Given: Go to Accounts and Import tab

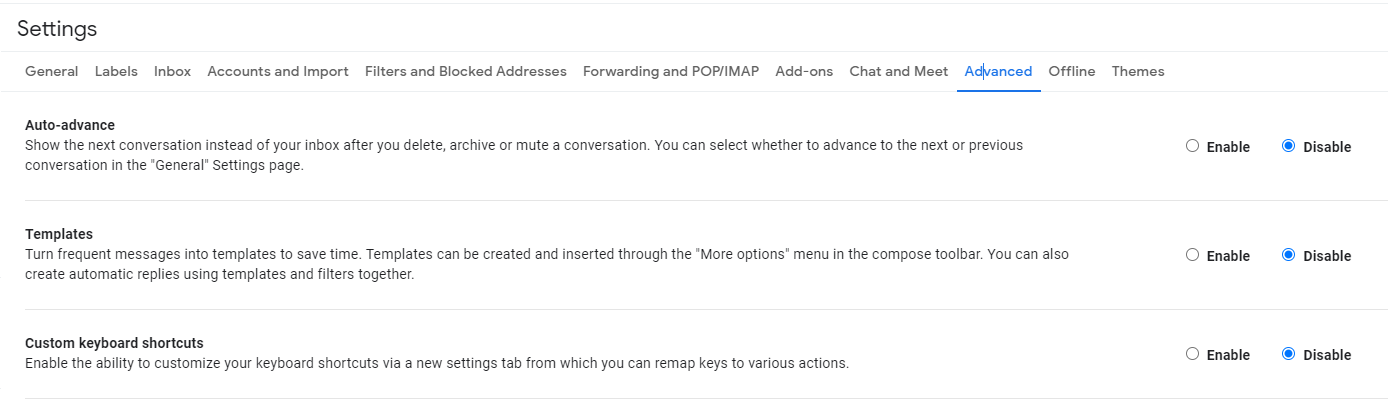Looking at the screenshot, I should click(x=278, y=71).
